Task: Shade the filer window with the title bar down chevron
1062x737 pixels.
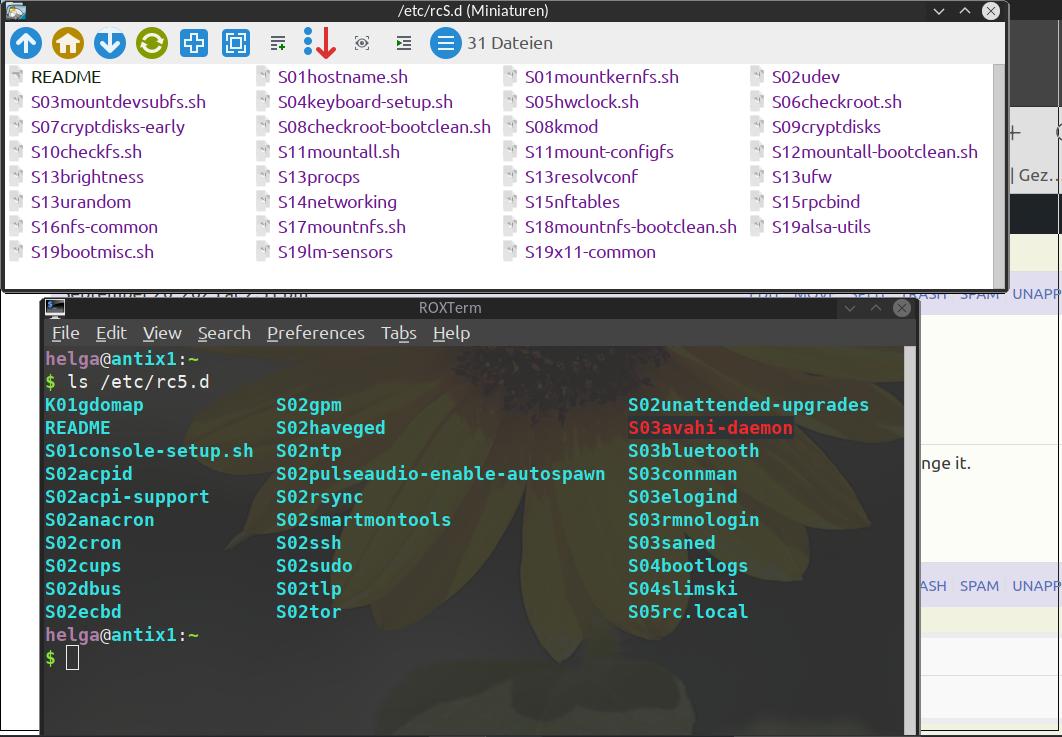Action: tap(939, 11)
